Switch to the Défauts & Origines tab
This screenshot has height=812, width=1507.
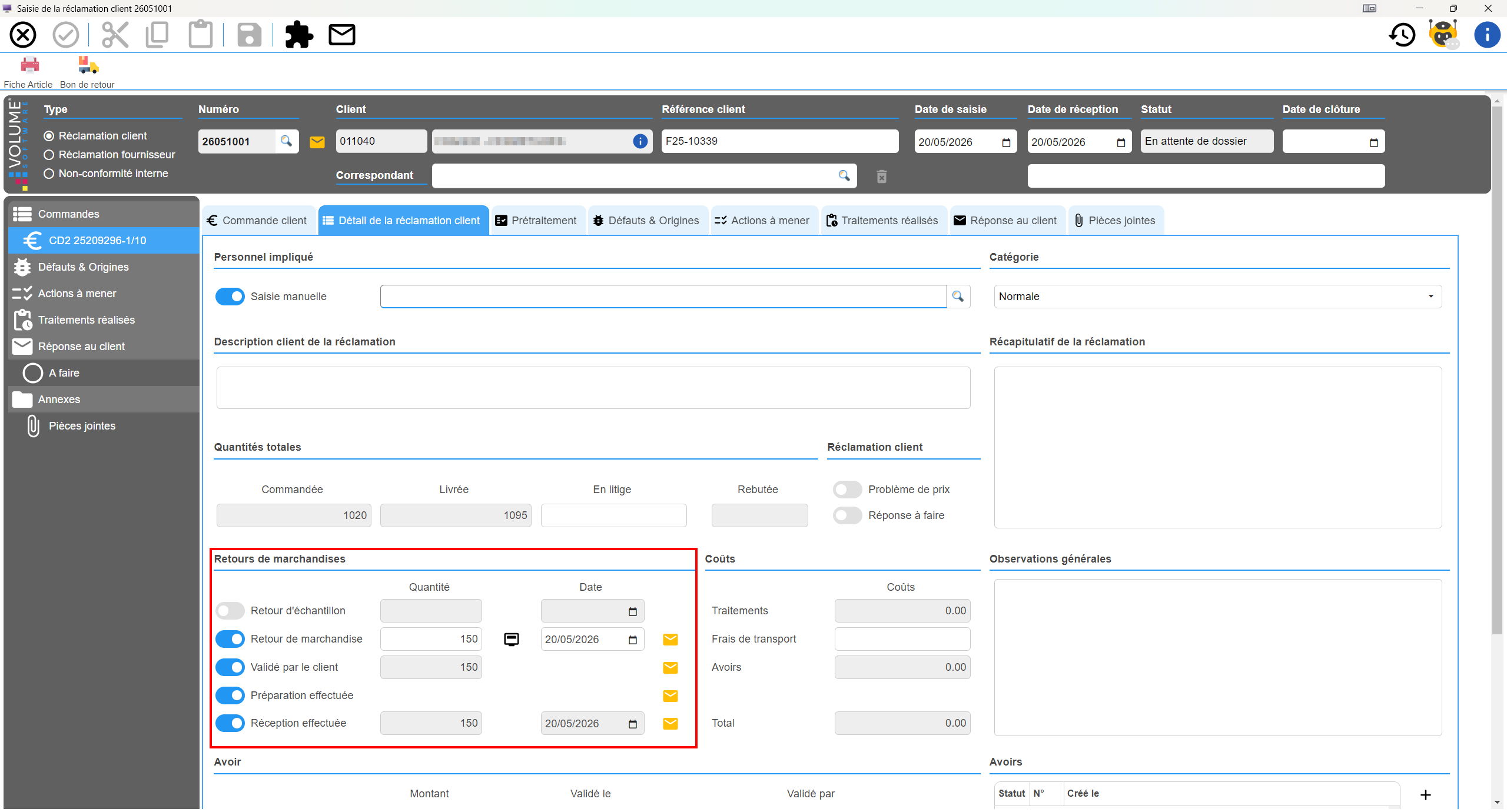(x=646, y=221)
